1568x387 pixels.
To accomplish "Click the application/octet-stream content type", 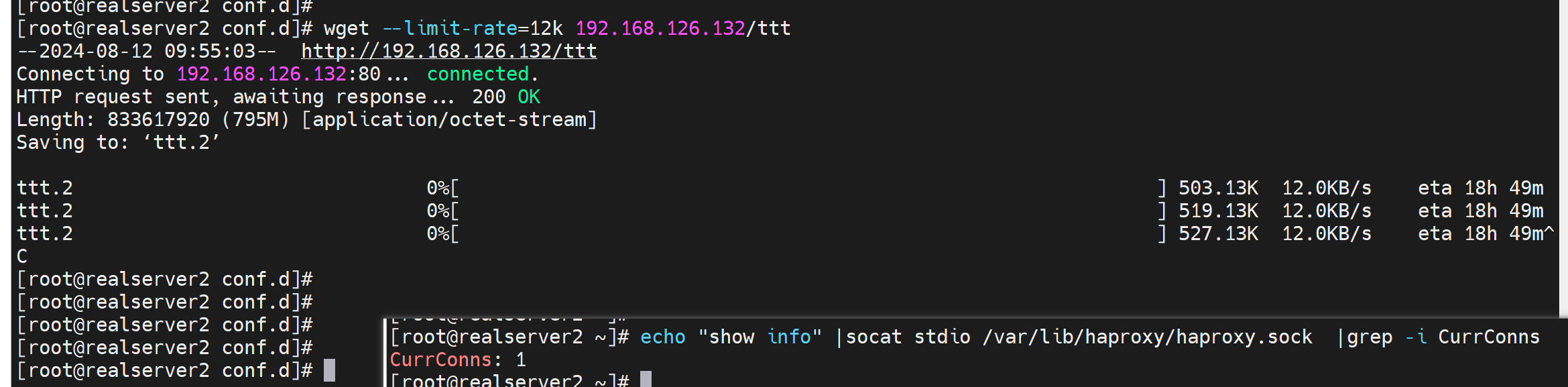I will coord(449,120).
